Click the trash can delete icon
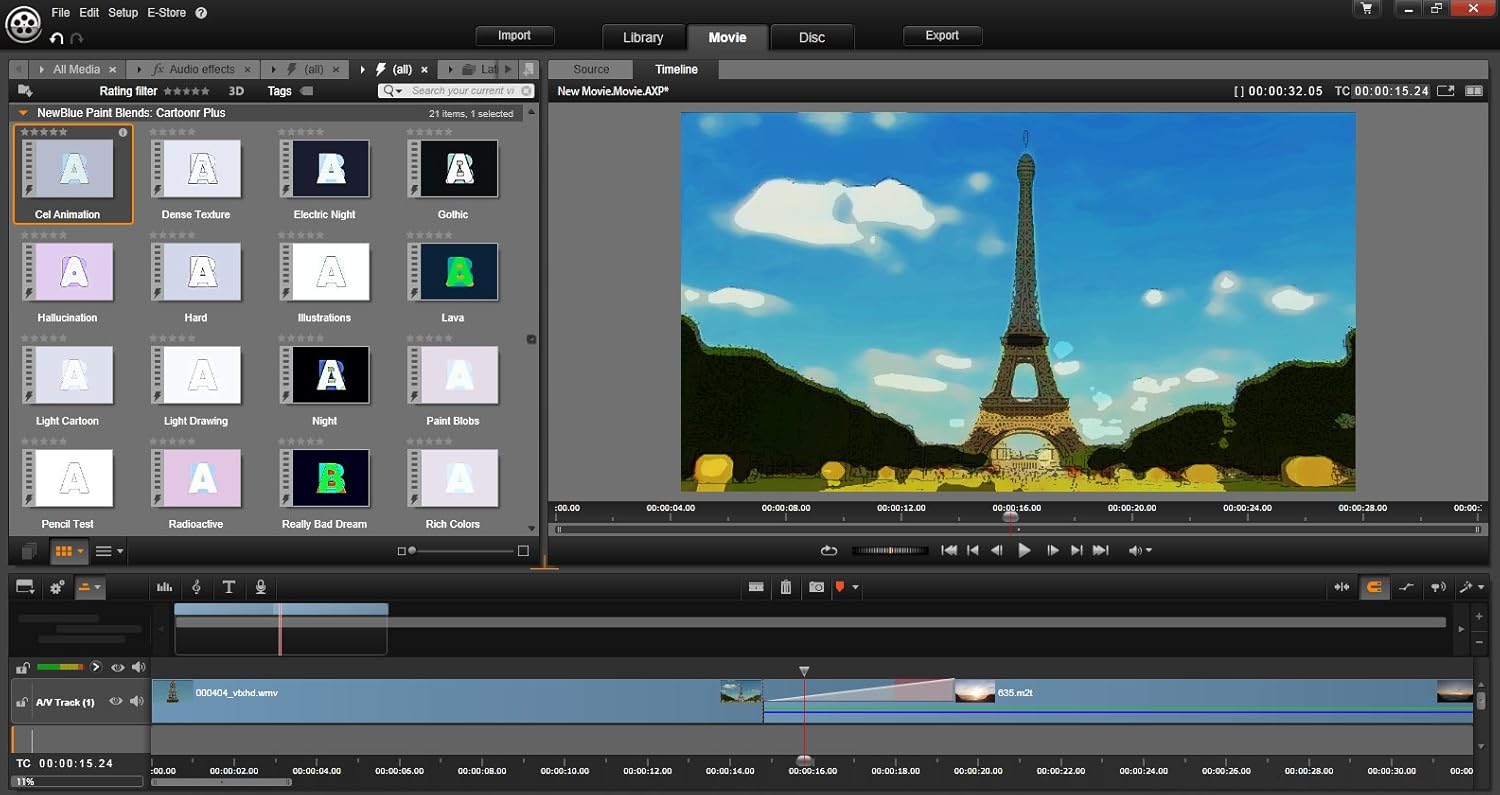Viewport: 1500px width, 795px height. pyautogui.click(x=786, y=587)
